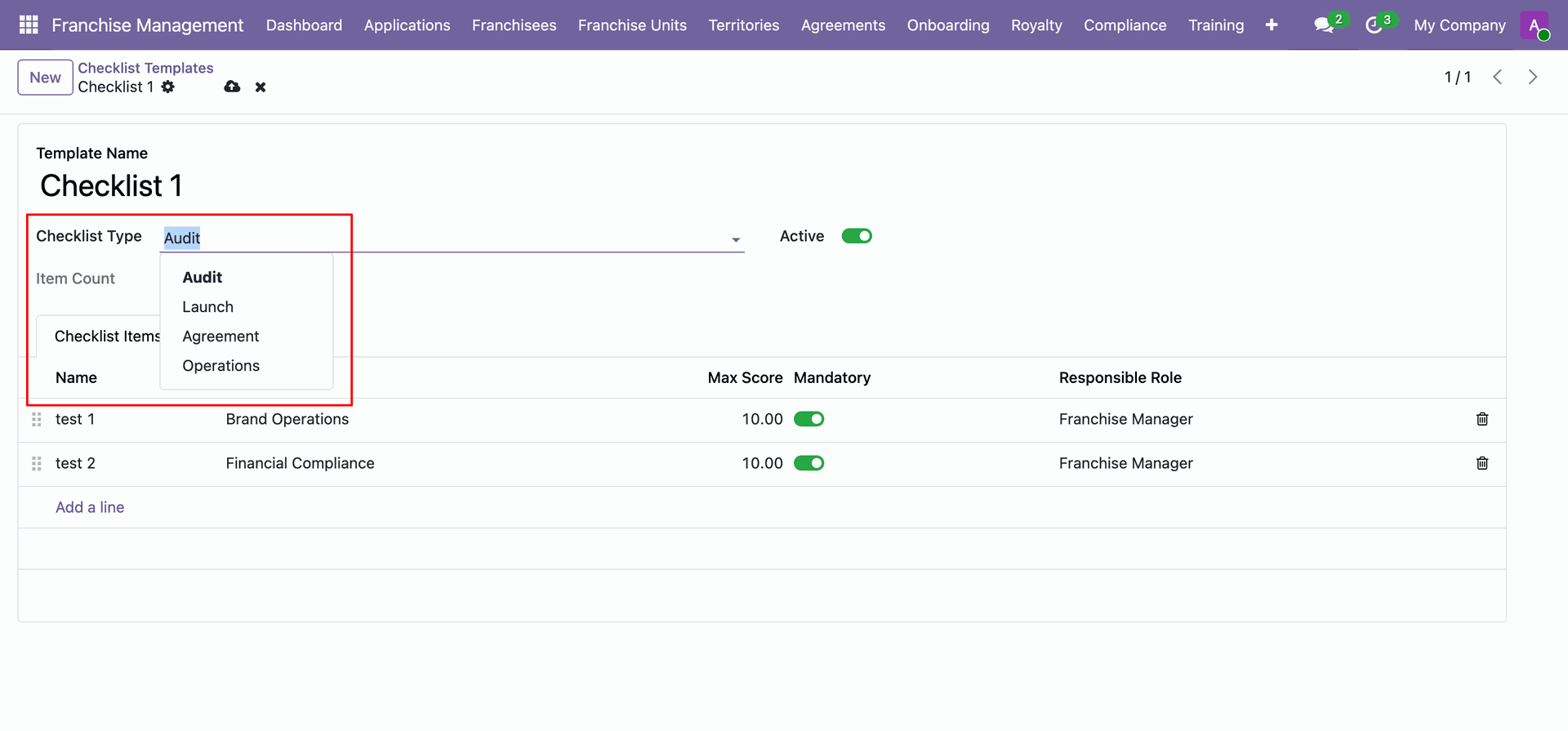The width and height of the screenshot is (1568, 731).
Task: Grab the drag handle for test 2
Action: 37,464
